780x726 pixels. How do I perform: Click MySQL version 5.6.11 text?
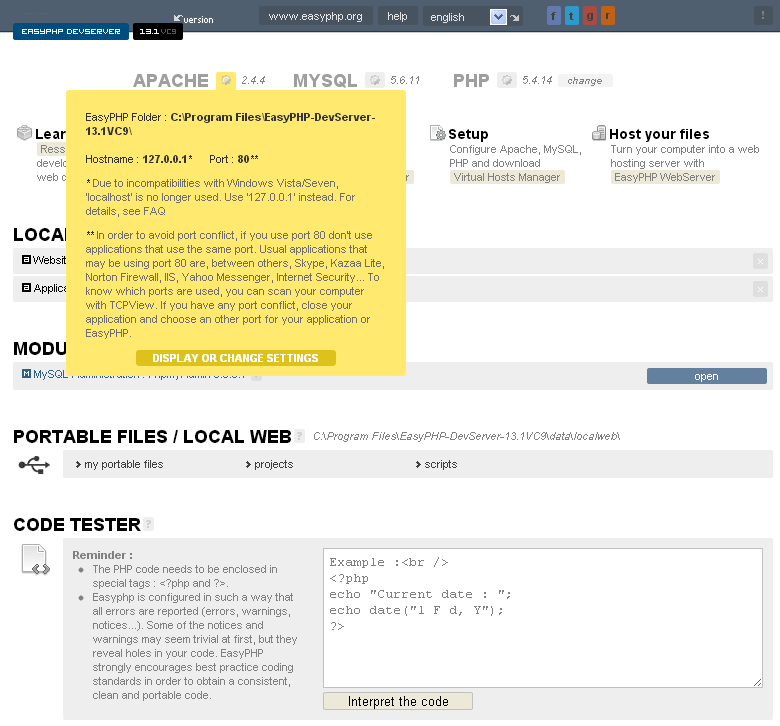pyautogui.click(x=405, y=80)
